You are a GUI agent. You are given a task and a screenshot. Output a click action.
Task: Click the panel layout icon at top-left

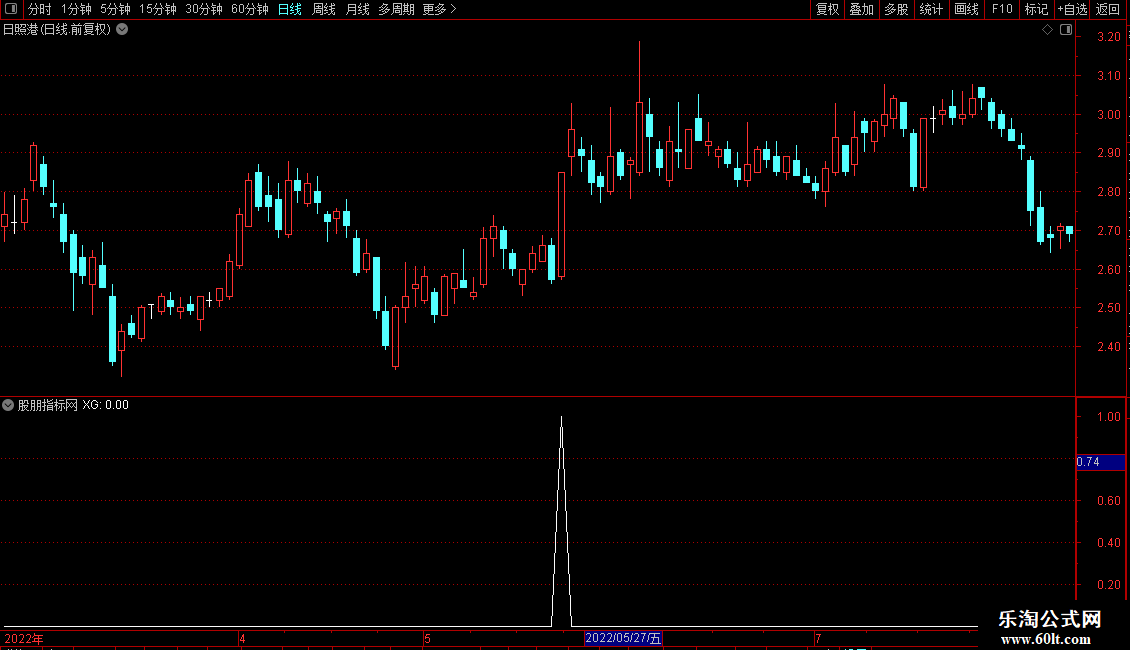point(11,9)
